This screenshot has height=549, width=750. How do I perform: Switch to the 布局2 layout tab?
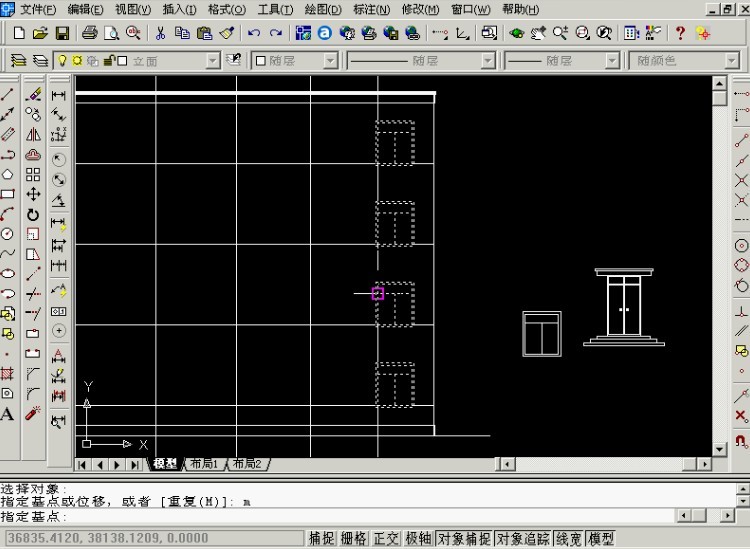248,464
